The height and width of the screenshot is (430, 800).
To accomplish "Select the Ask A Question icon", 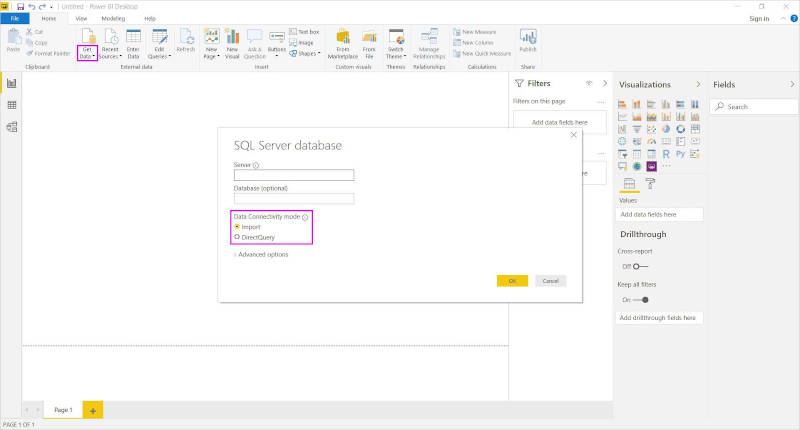I will 254,44.
